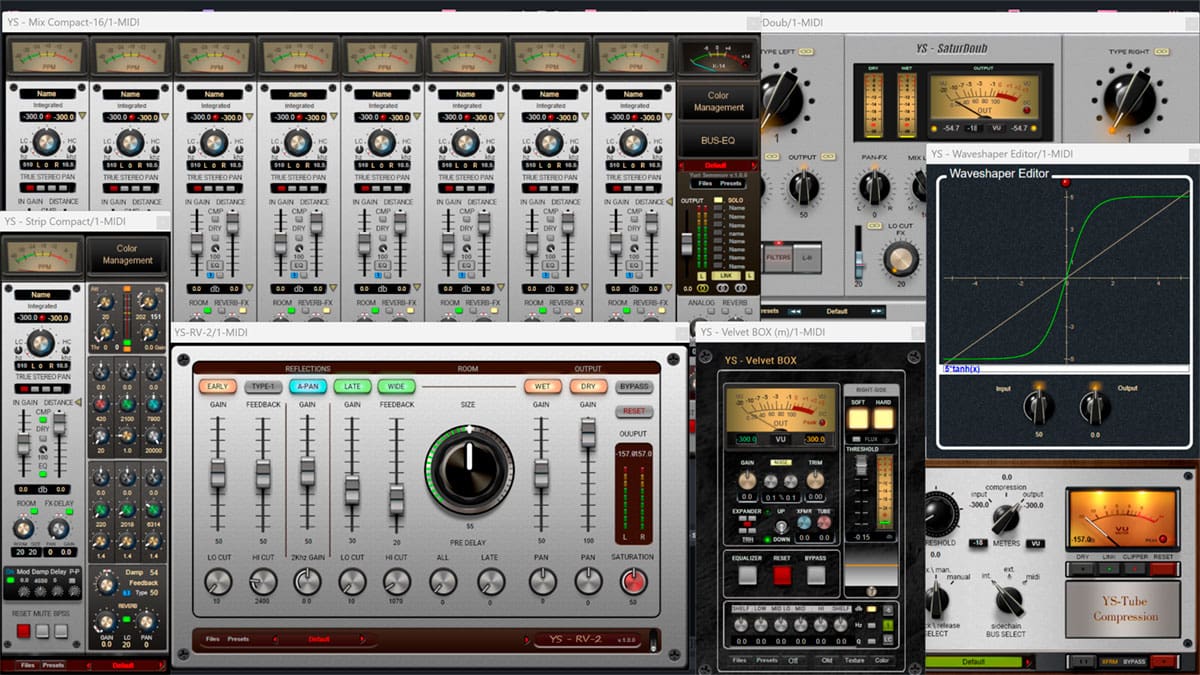Open the Files menu in Velvet BOX
Viewport: 1200px width, 675px height.
coord(740,660)
